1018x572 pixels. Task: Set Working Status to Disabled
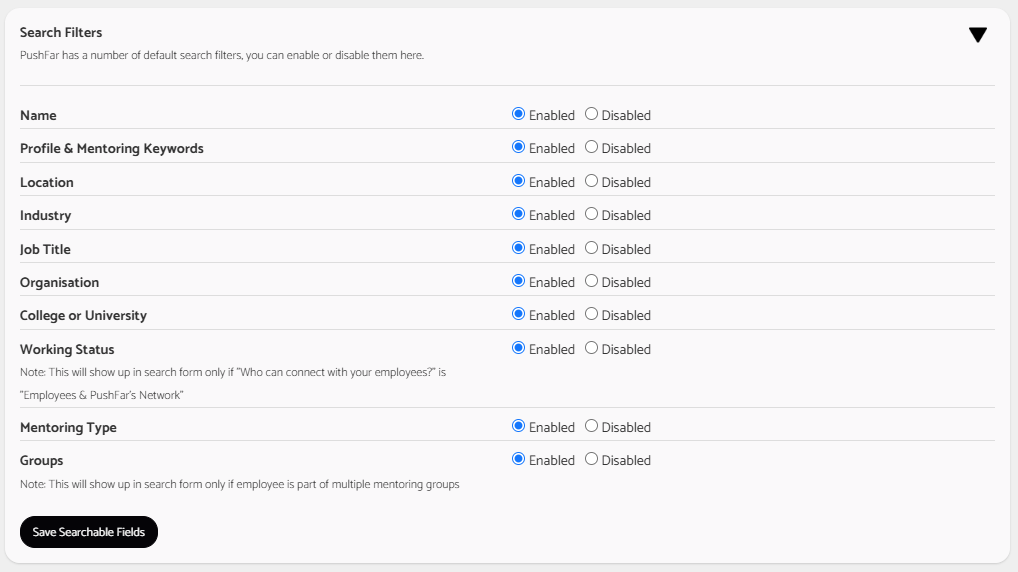point(591,348)
